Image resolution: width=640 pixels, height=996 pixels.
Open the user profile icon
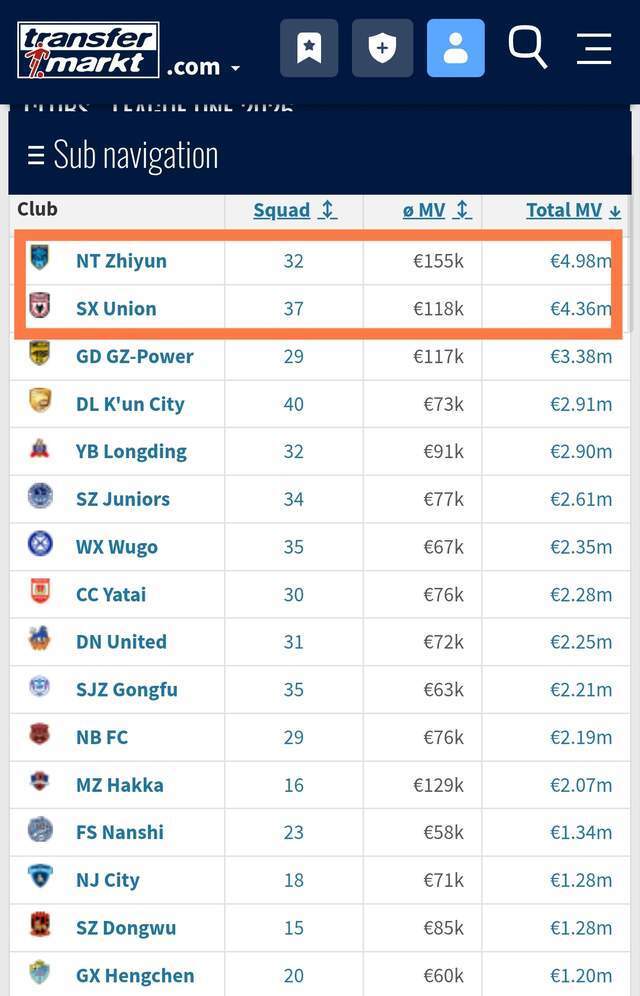455,48
